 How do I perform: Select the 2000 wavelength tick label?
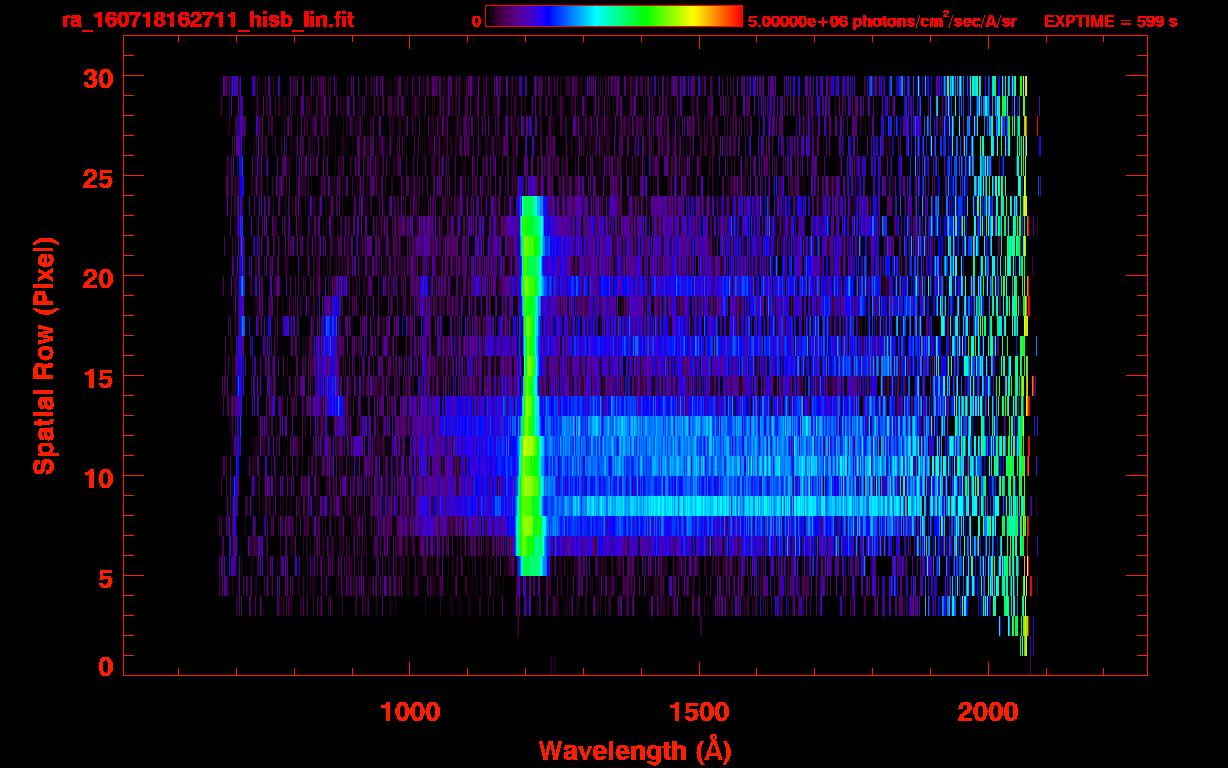point(987,712)
